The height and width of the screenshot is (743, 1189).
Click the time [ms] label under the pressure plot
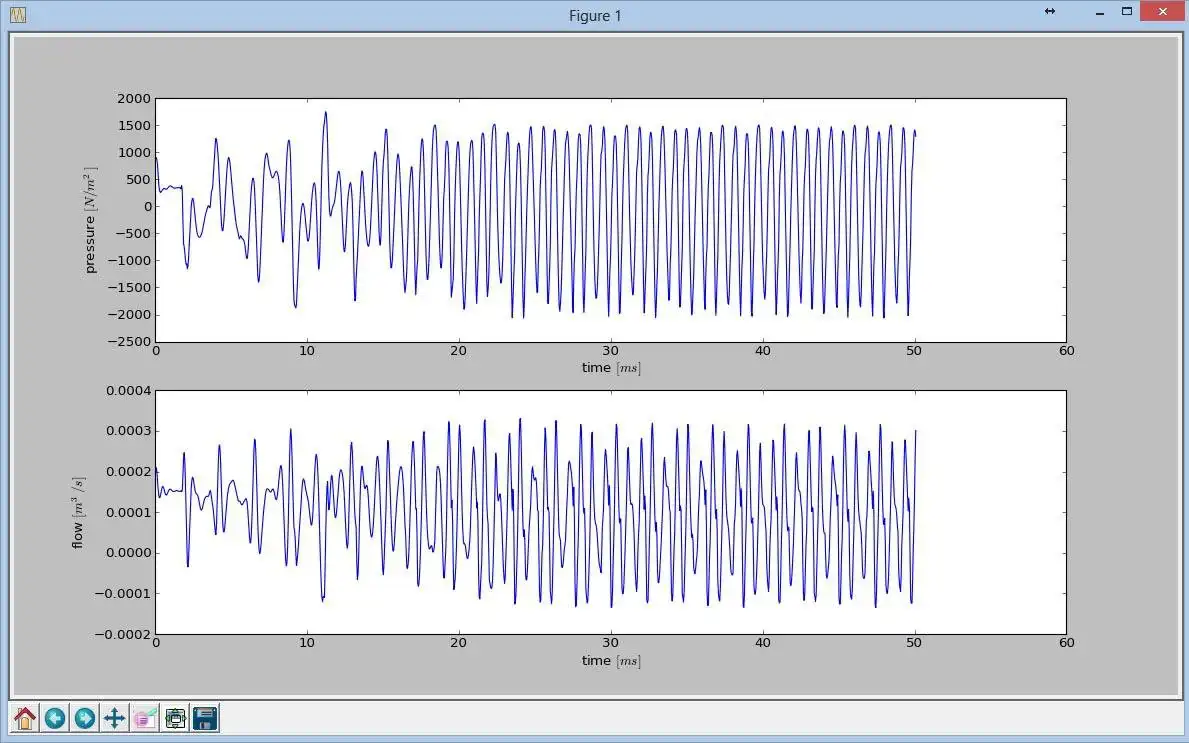click(611, 368)
